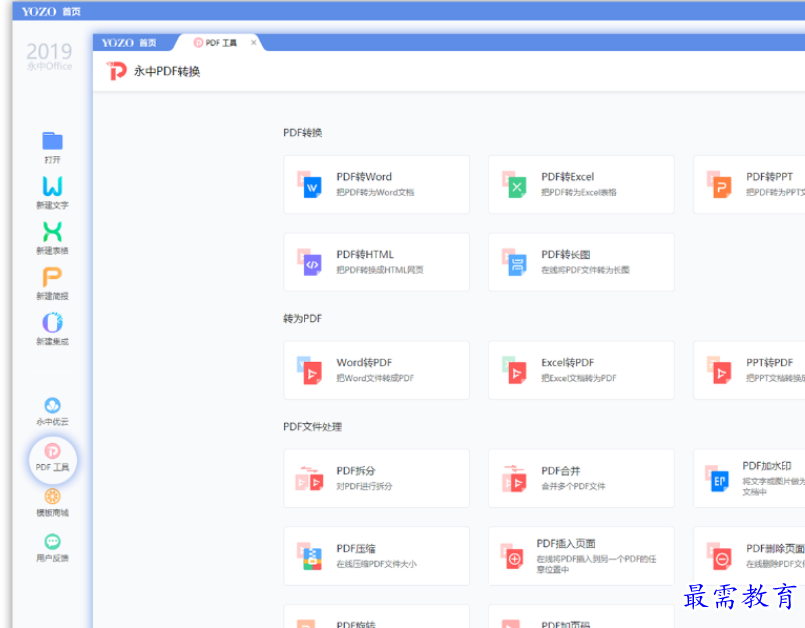The image size is (805, 628).
Task: Close the PDF 工具 tab
Action: point(254,43)
